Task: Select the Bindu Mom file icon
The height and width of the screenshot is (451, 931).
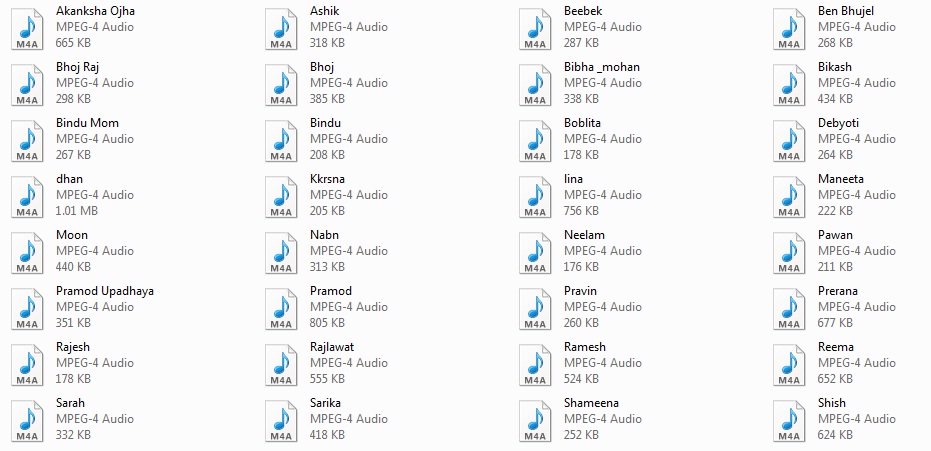Action: pos(27,141)
